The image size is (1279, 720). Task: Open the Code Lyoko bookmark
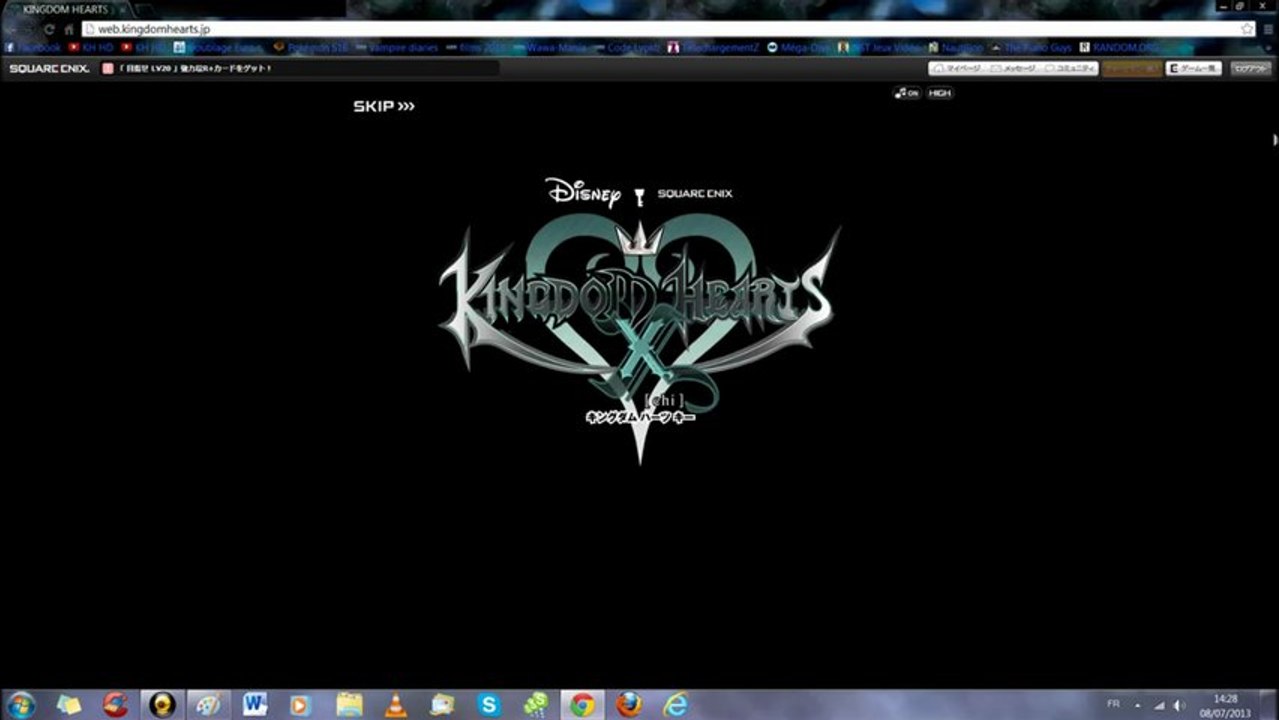626,47
